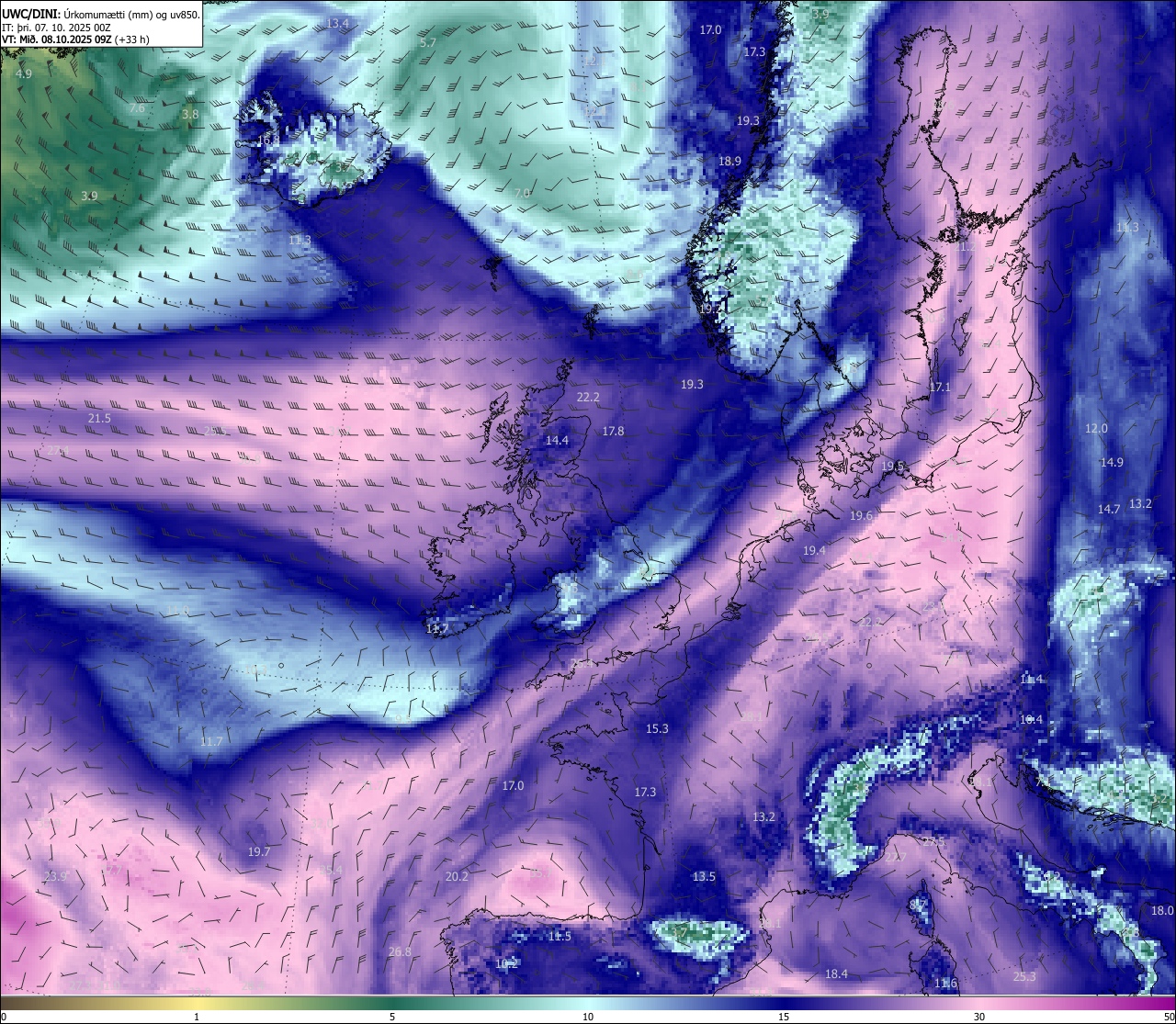Click the 13.5 value in southern France
This screenshot has height=1024, width=1176.
(x=704, y=877)
